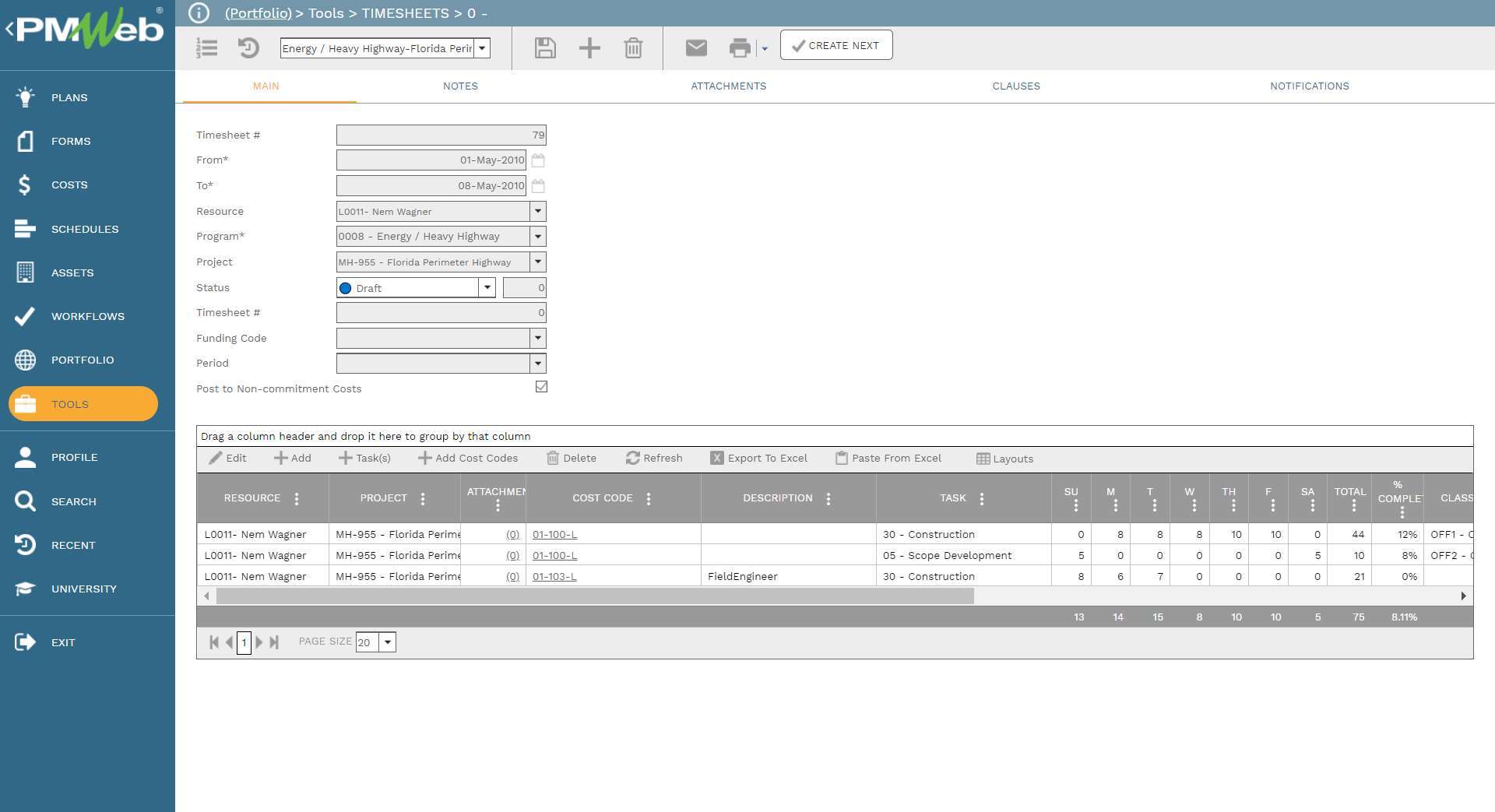Refresh the timesheet detail grid

click(x=654, y=458)
